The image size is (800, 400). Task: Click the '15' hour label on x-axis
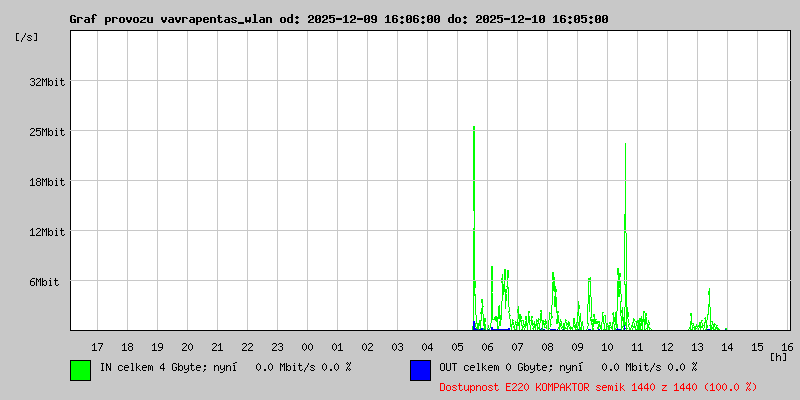point(757,347)
